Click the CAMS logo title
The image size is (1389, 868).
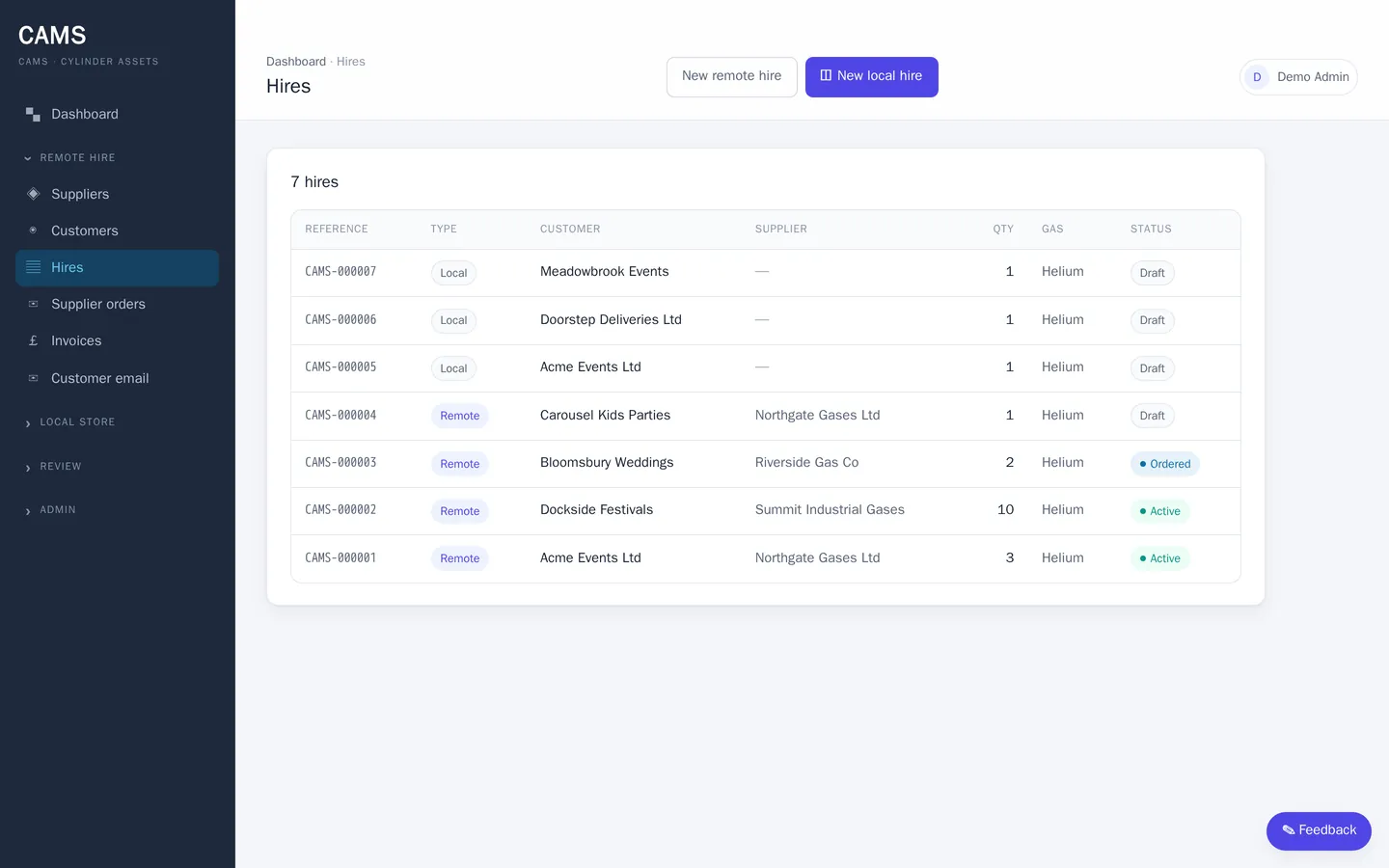point(52,36)
